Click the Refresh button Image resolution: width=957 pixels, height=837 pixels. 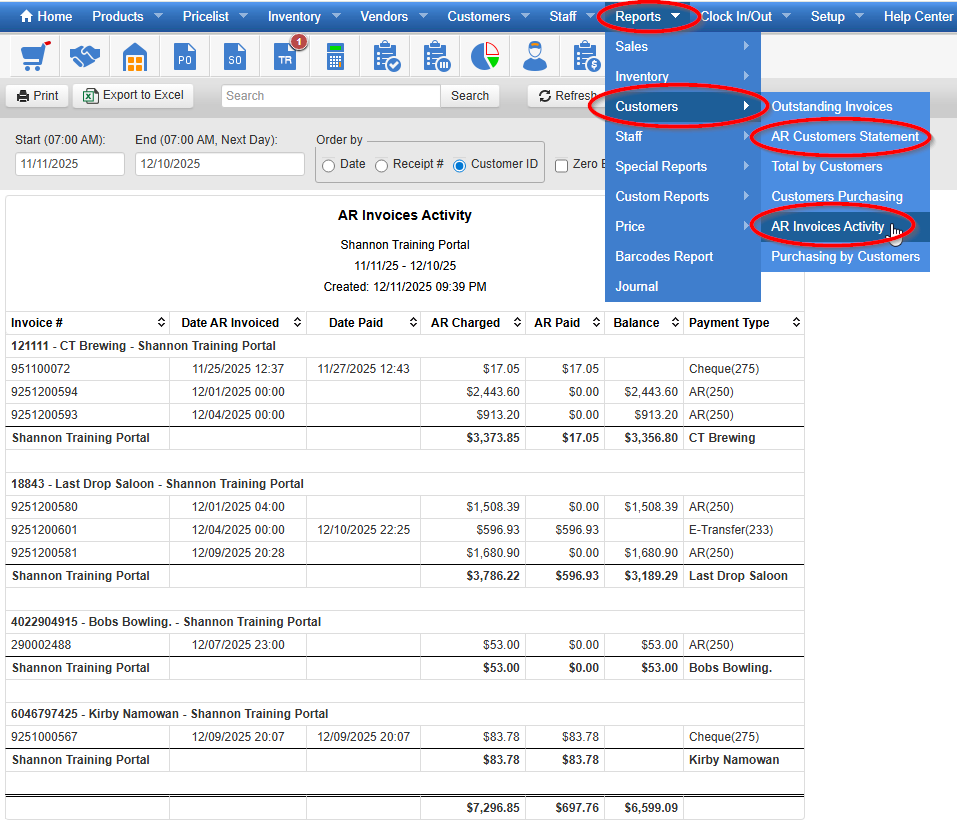566,96
